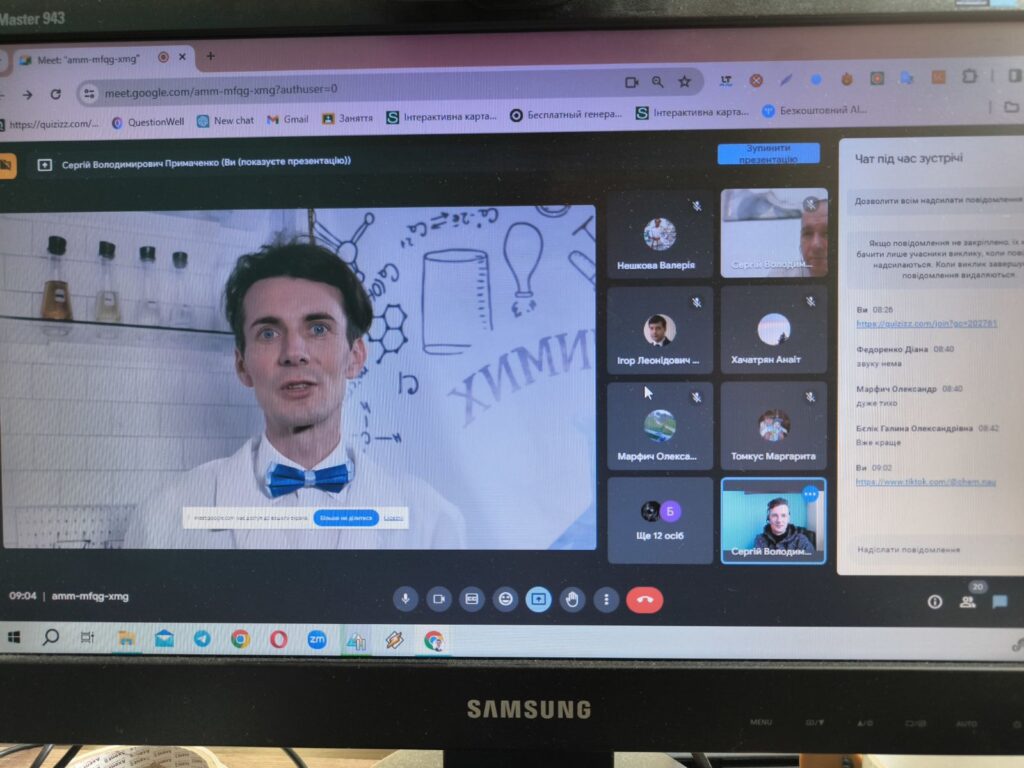
Task: Open the quizizz join link in chat
Action: pyautogui.click(x=926, y=323)
